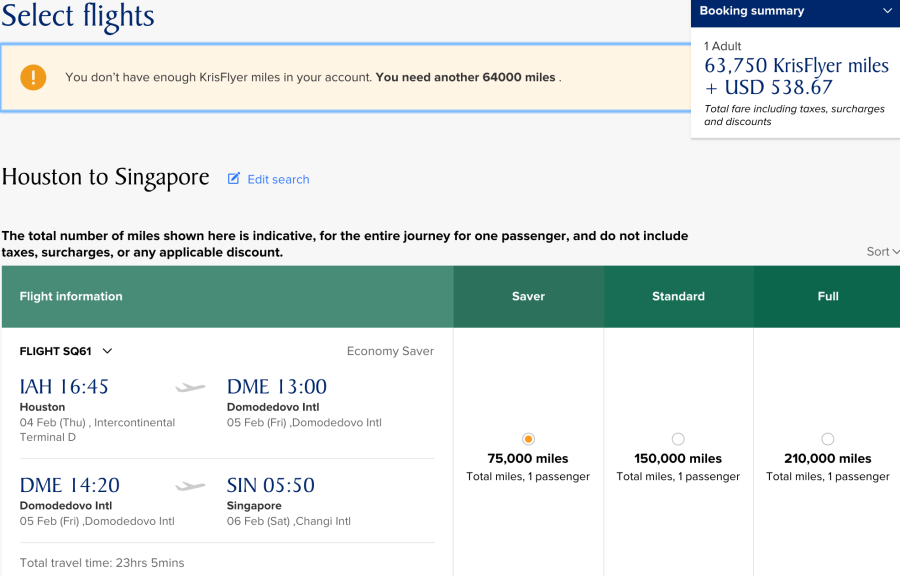Open the Sort dropdown
Viewport: 900px width, 576px height.
pyautogui.click(x=882, y=252)
